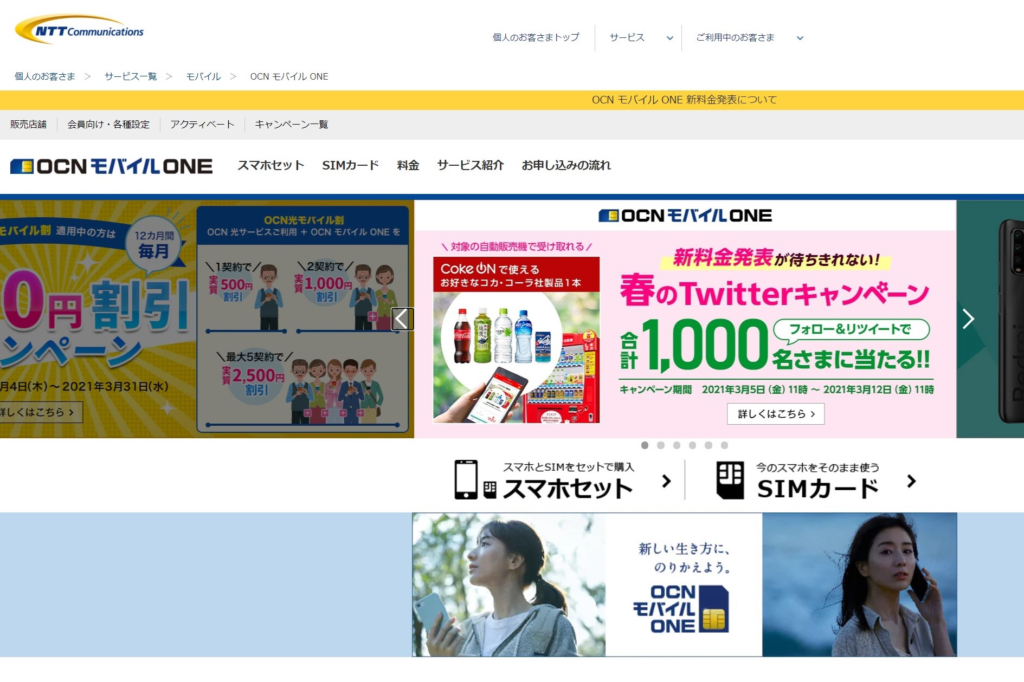This screenshot has height=682, width=1024.
Task: Click 個人のお客さま breadcrumb link
Action: (x=44, y=76)
